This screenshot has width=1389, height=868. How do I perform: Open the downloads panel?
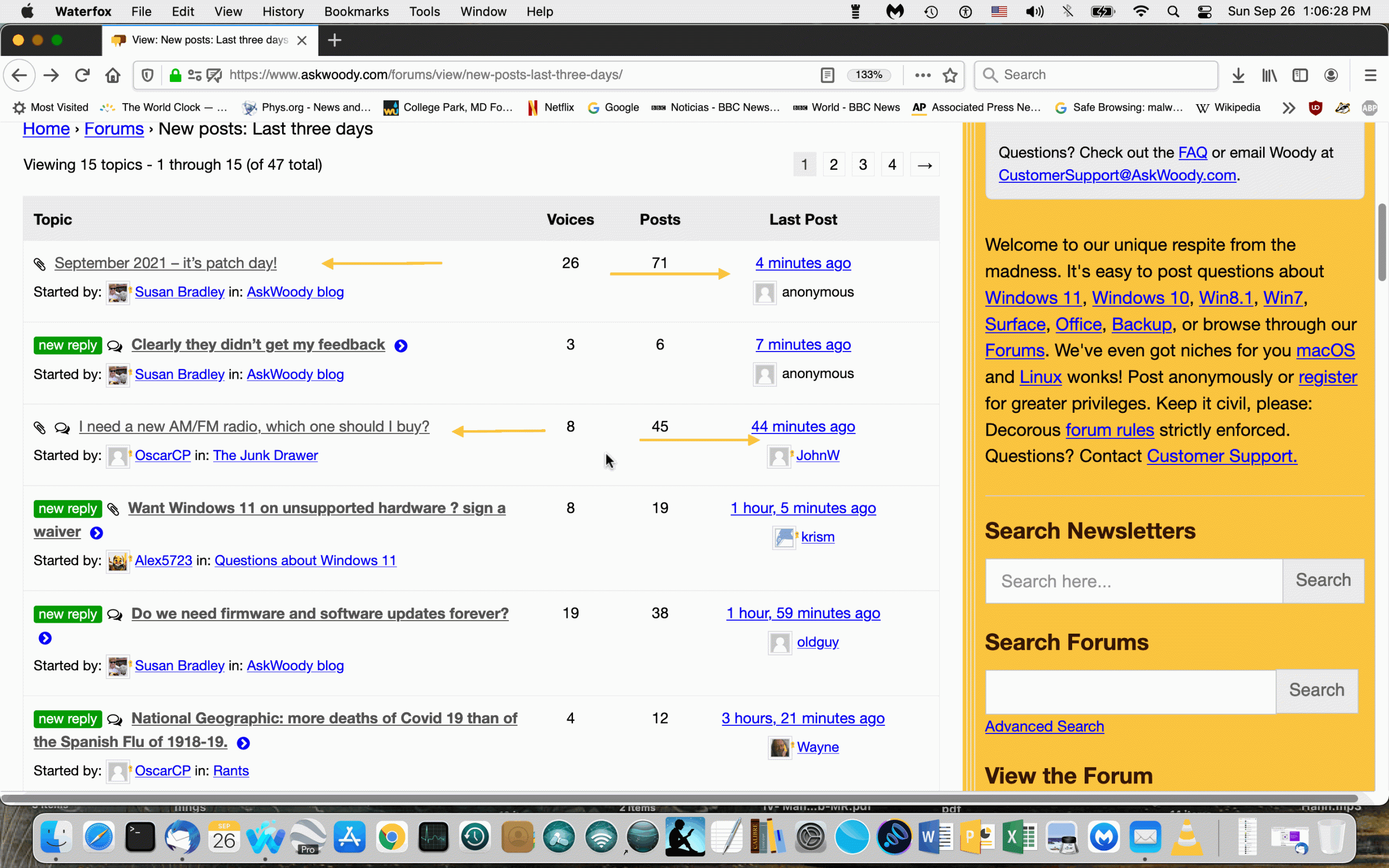1238,75
